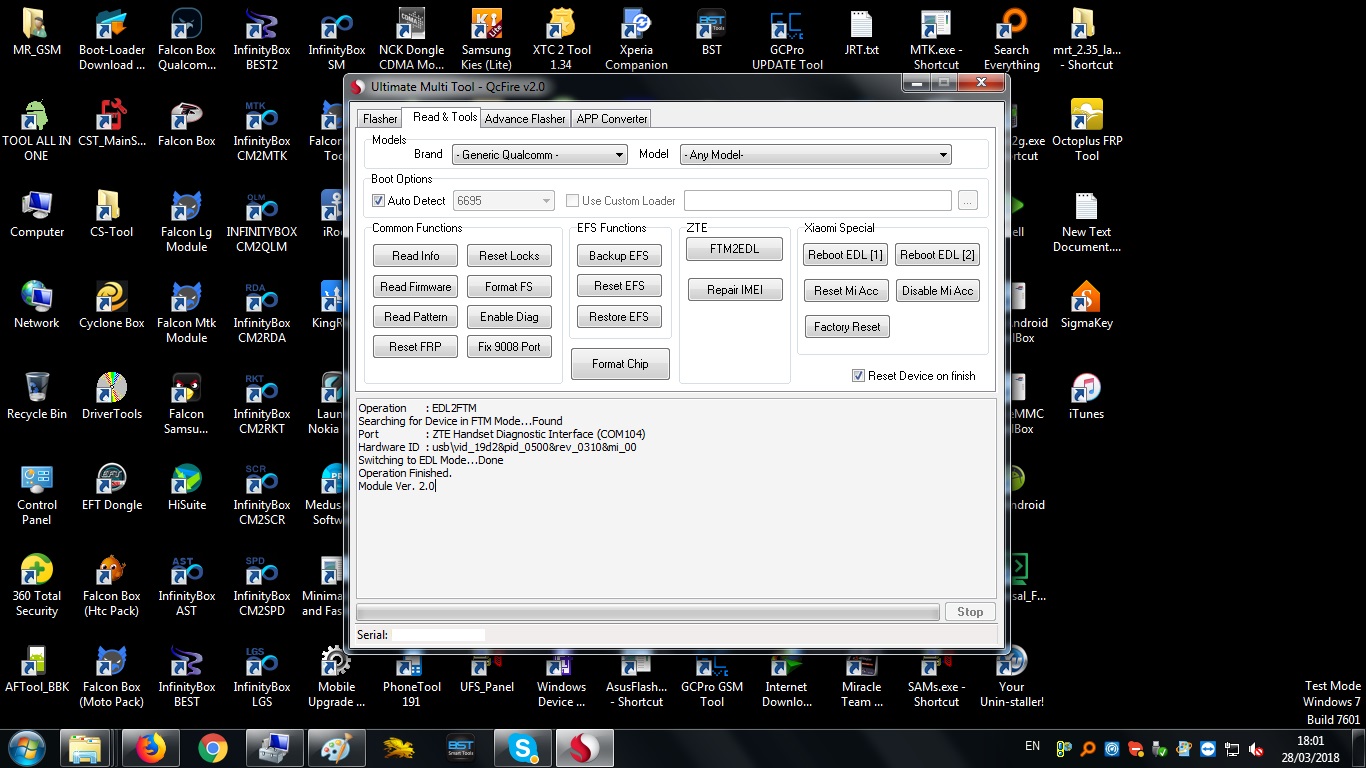
Task: Click the Reset Locks button
Action: pos(509,256)
